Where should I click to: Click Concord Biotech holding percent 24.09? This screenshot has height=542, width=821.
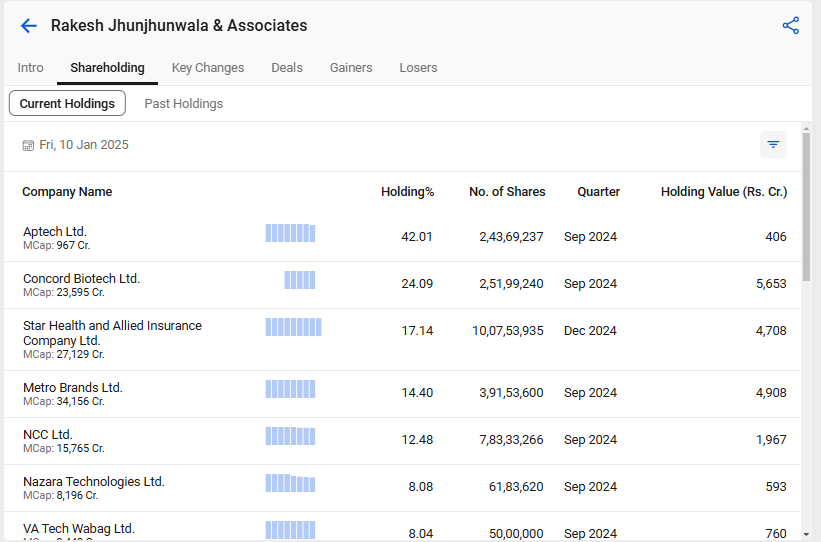pos(417,284)
